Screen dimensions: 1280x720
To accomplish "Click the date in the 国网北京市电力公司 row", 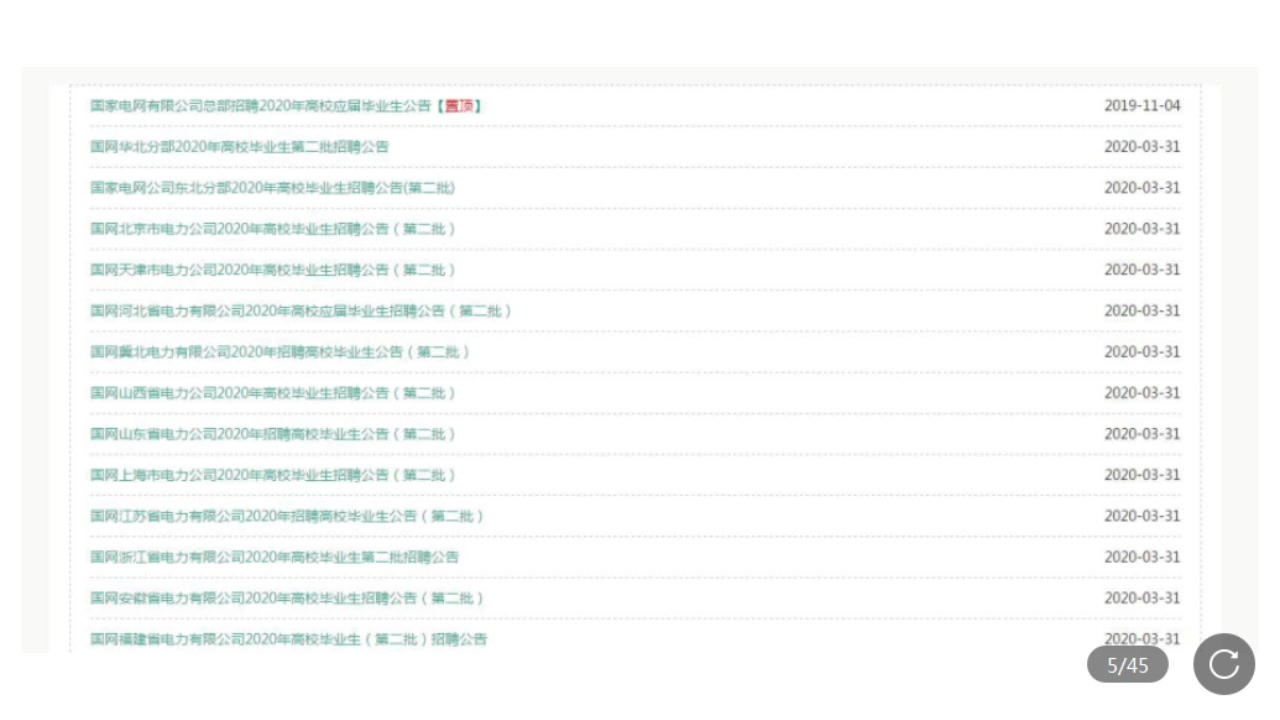I will point(1142,229).
